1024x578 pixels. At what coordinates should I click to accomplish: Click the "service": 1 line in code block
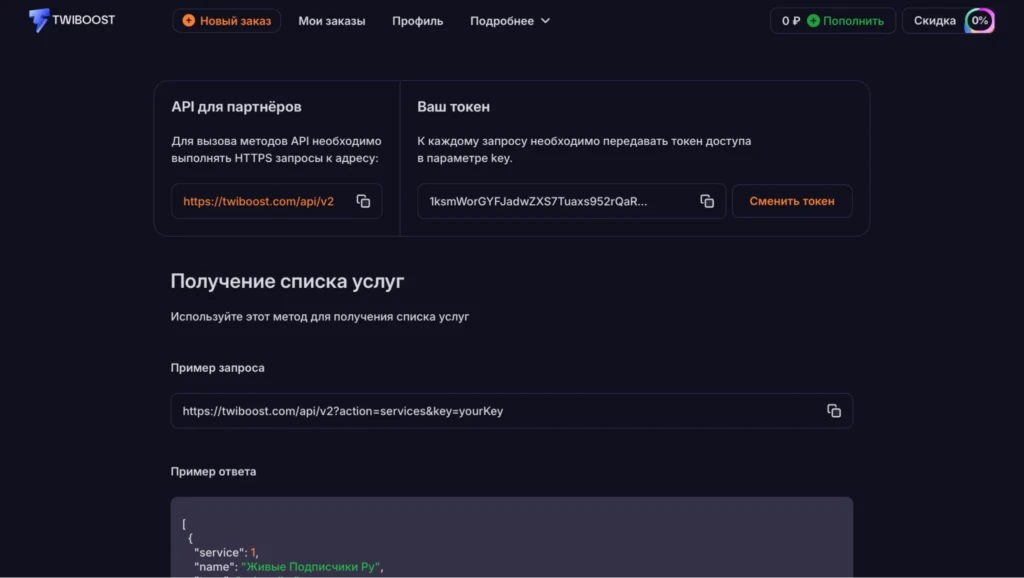(x=226, y=552)
